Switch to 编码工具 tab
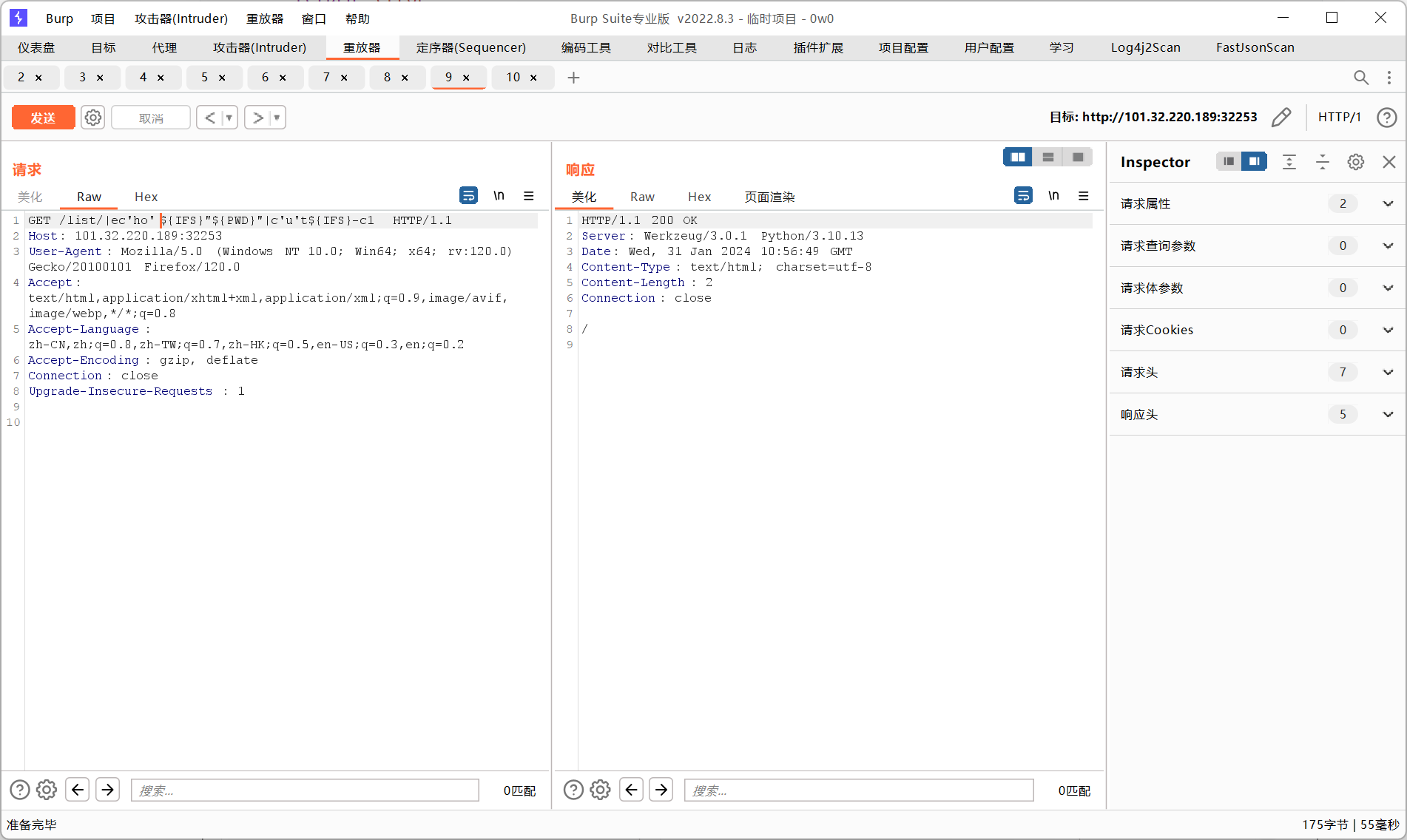This screenshot has height=840, width=1407. [x=586, y=47]
